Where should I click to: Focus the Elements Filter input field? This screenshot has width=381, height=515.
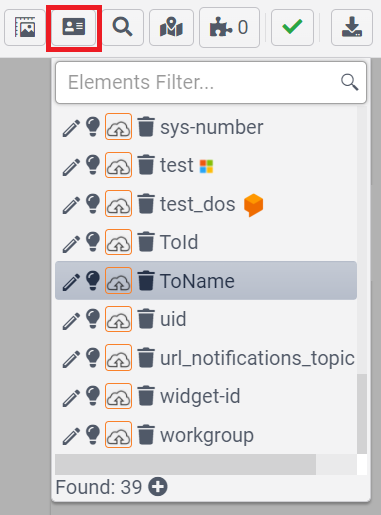211,82
